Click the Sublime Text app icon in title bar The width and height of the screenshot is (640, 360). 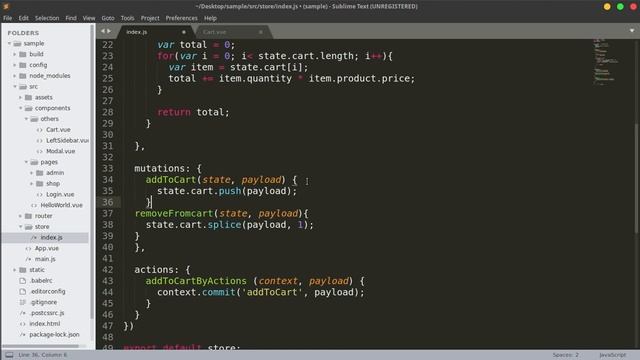click(6, 6)
